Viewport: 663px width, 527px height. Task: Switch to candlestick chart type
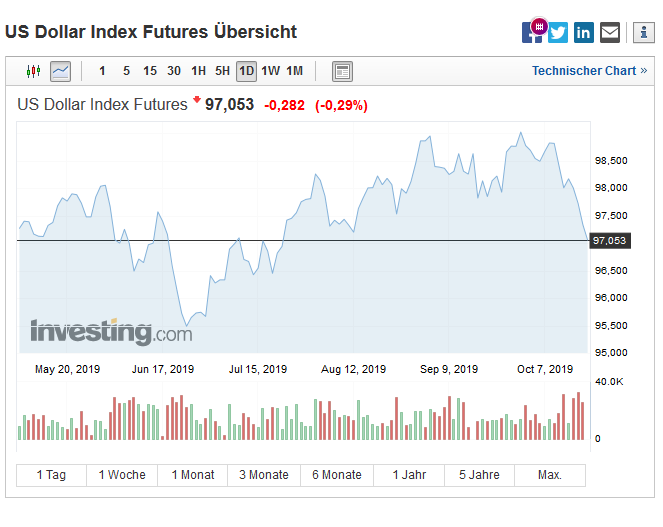coord(35,71)
